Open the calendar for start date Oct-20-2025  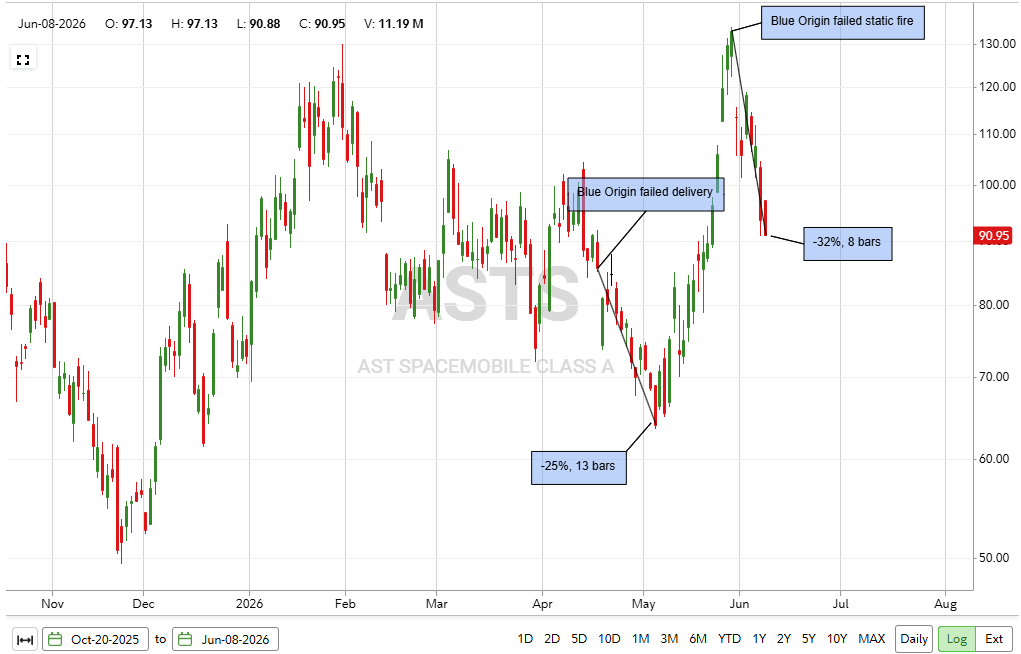coord(55,639)
